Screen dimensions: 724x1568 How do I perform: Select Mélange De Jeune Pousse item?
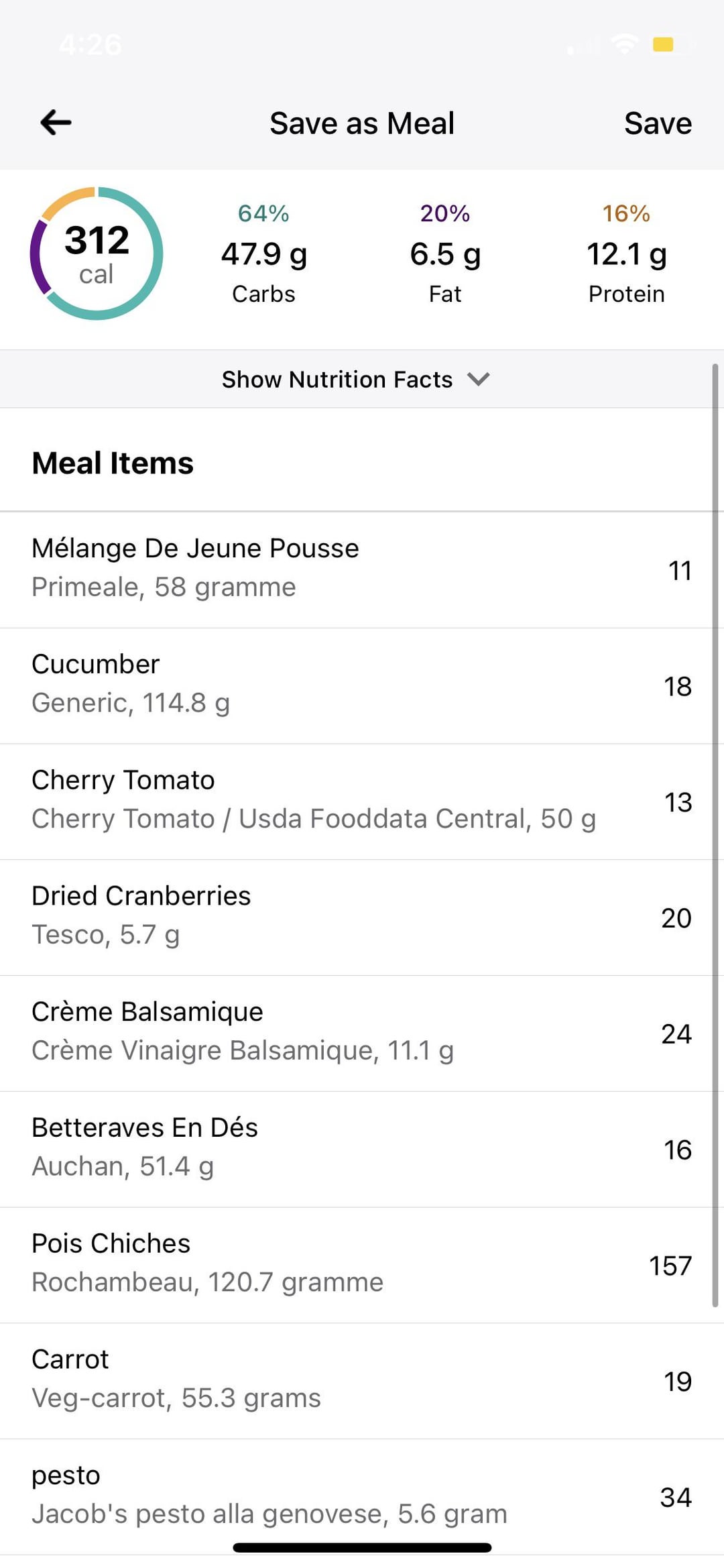pyautogui.click(x=362, y=569)
